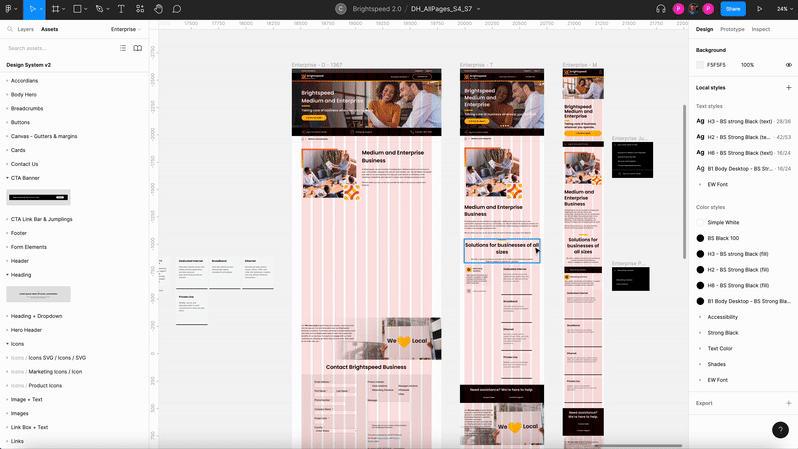Click the C team avatar icon
Screen dimensions: 798x449
coord(340,9)
